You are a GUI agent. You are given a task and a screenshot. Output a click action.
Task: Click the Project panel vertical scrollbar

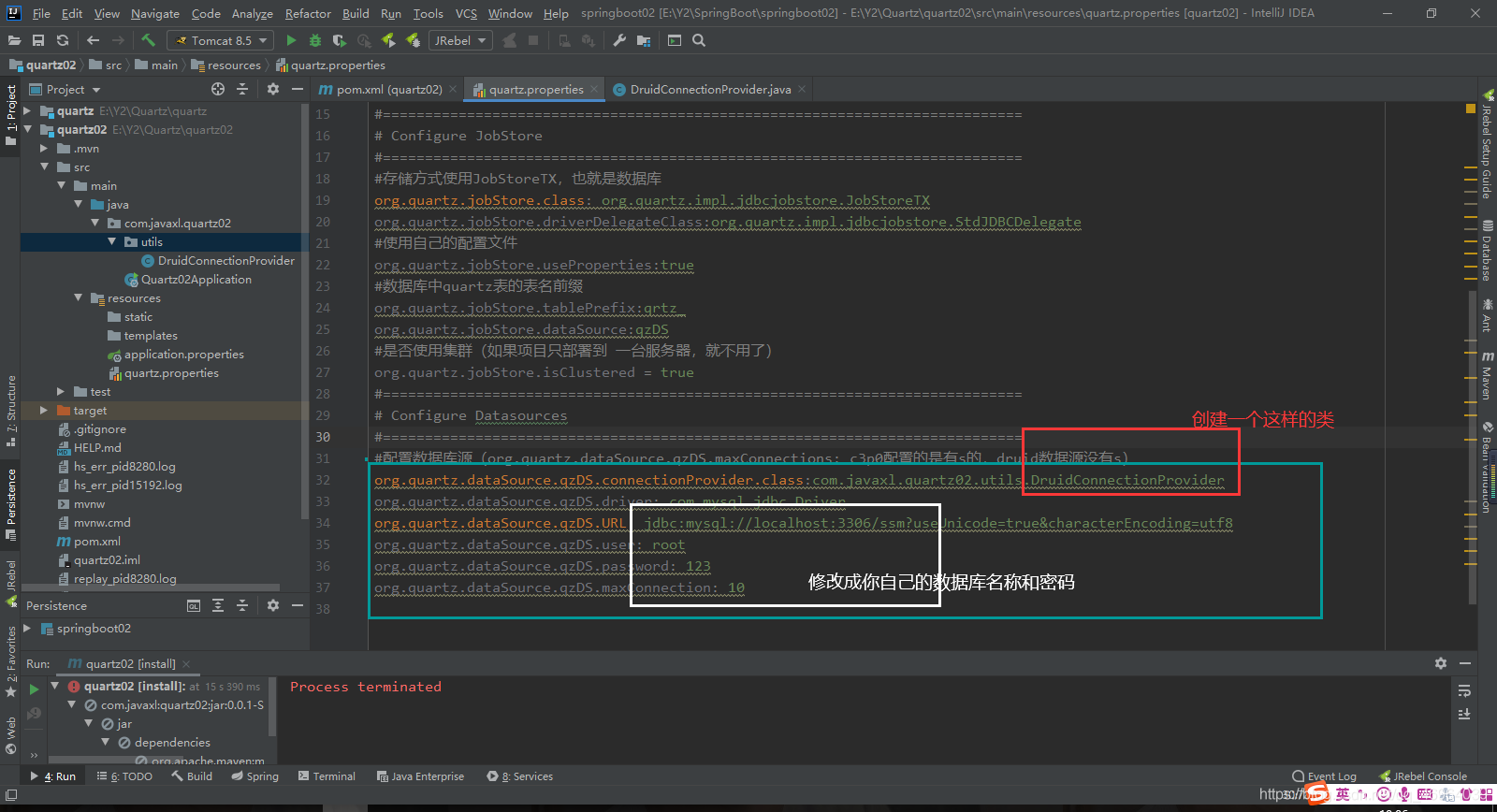(305, 312)
